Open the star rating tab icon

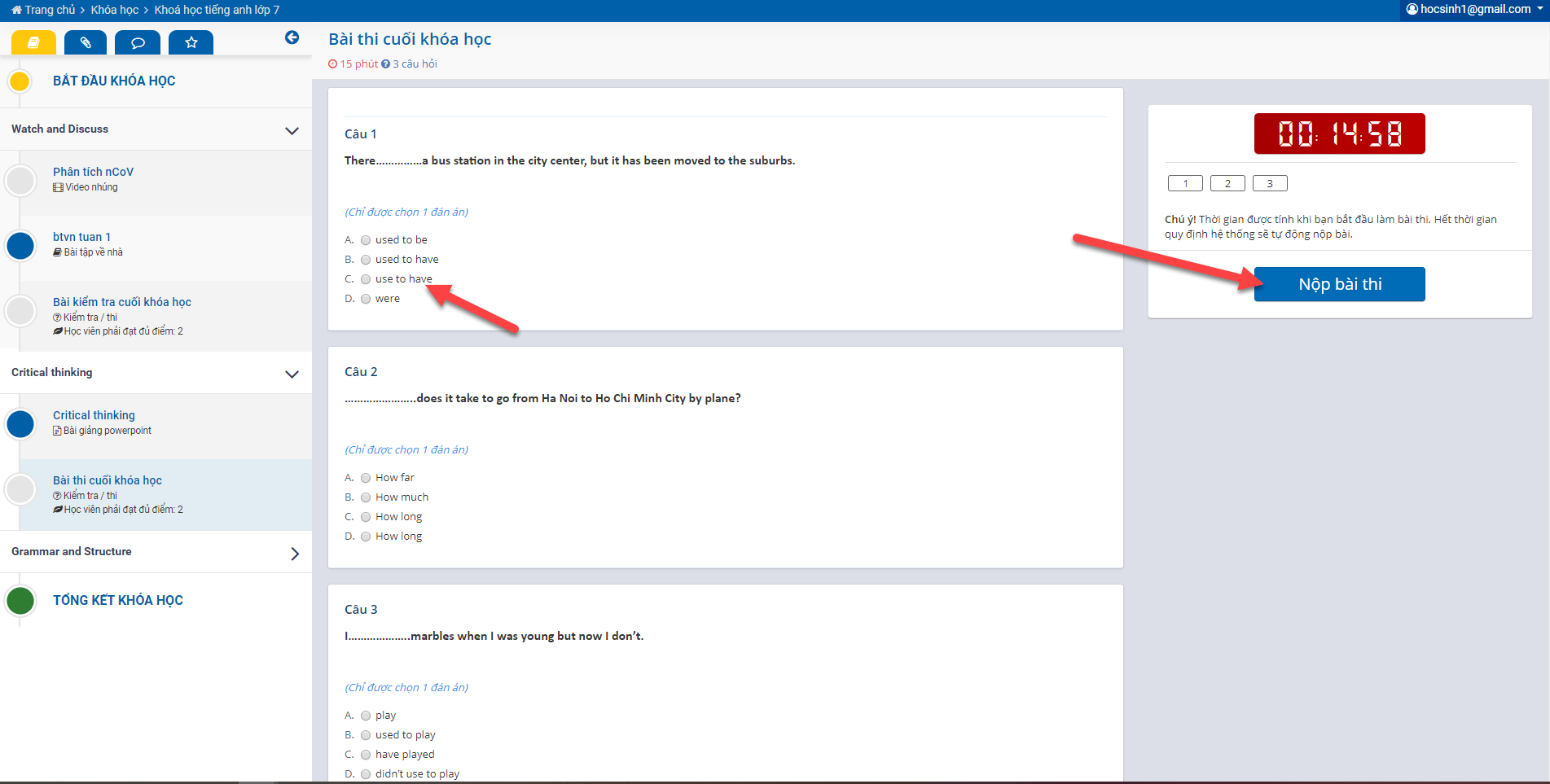191,42
